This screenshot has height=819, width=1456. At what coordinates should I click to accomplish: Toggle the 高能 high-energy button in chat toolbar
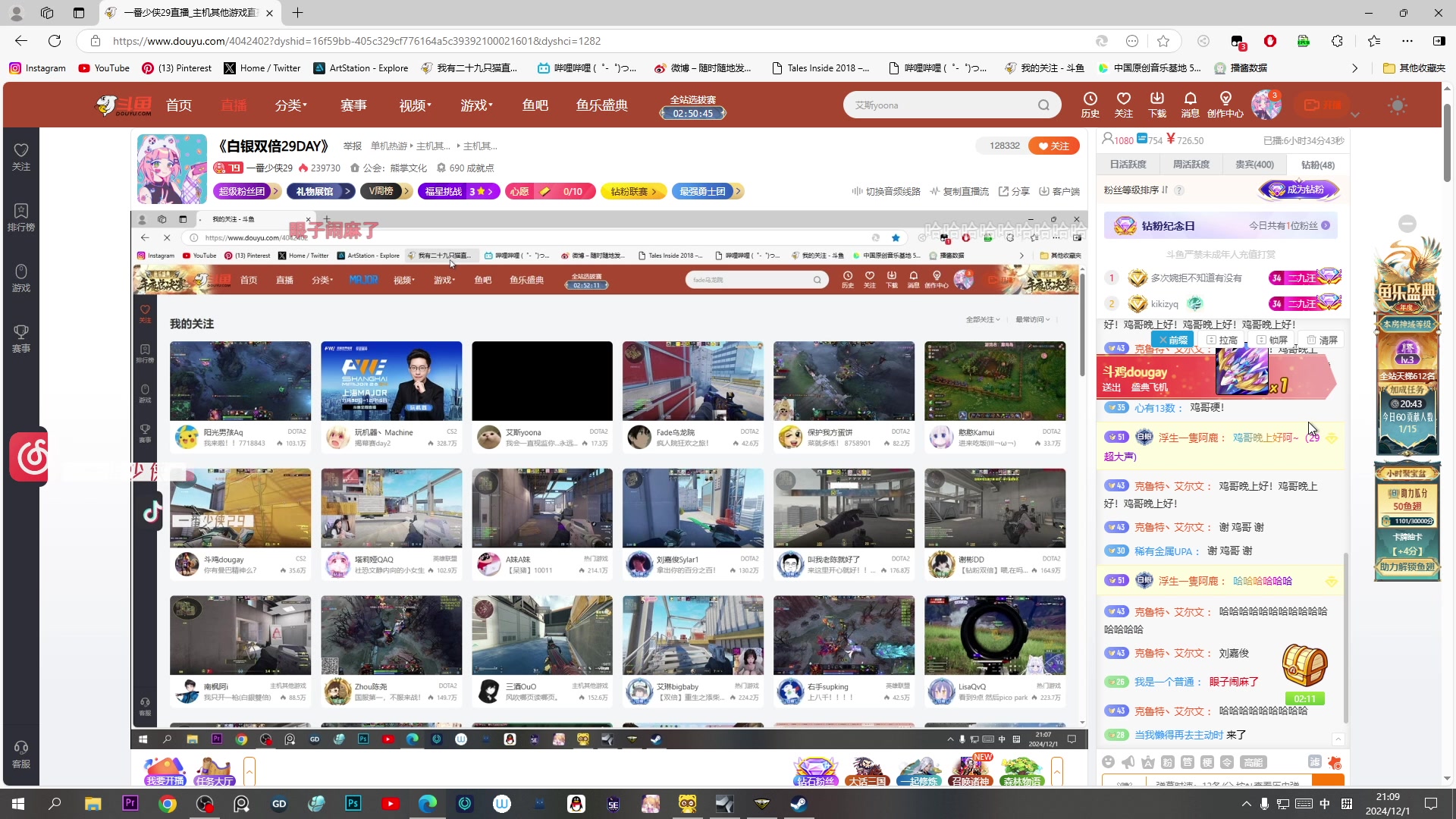[x=1254, y=762]
